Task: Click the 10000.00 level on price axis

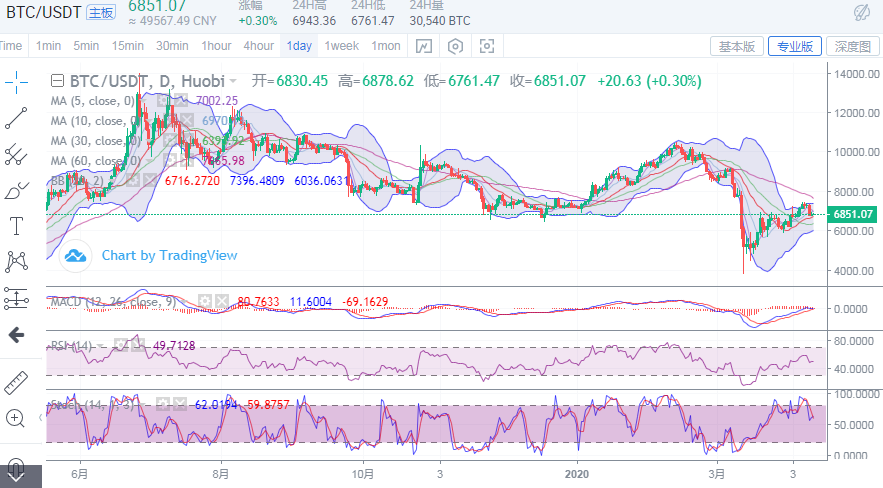Action: [x=857, y=152]
